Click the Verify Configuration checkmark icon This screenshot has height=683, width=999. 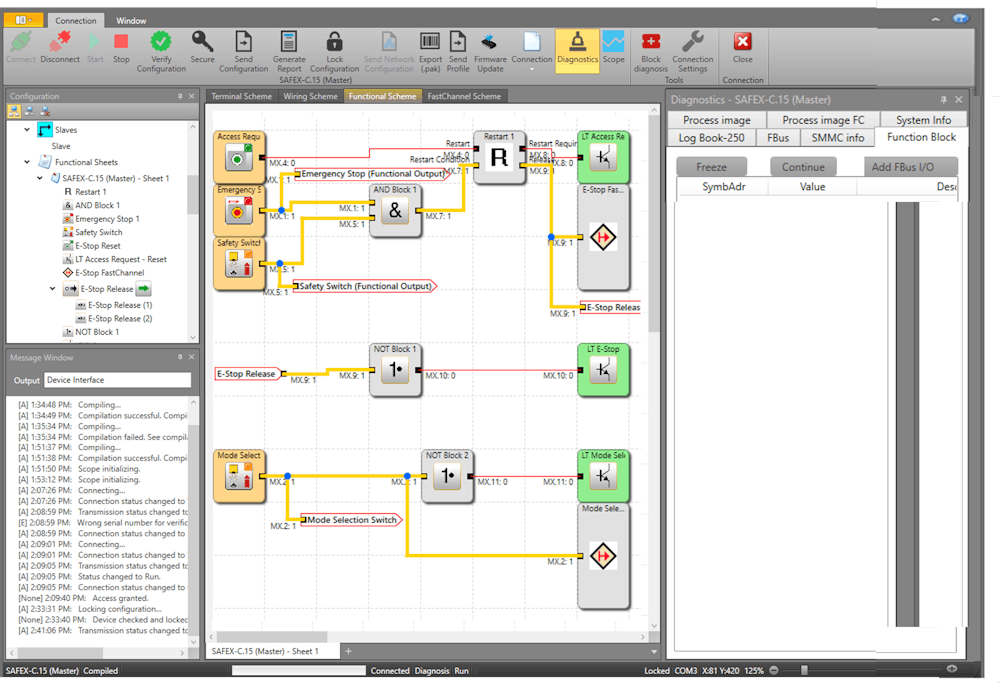click(x=161, y=43)
